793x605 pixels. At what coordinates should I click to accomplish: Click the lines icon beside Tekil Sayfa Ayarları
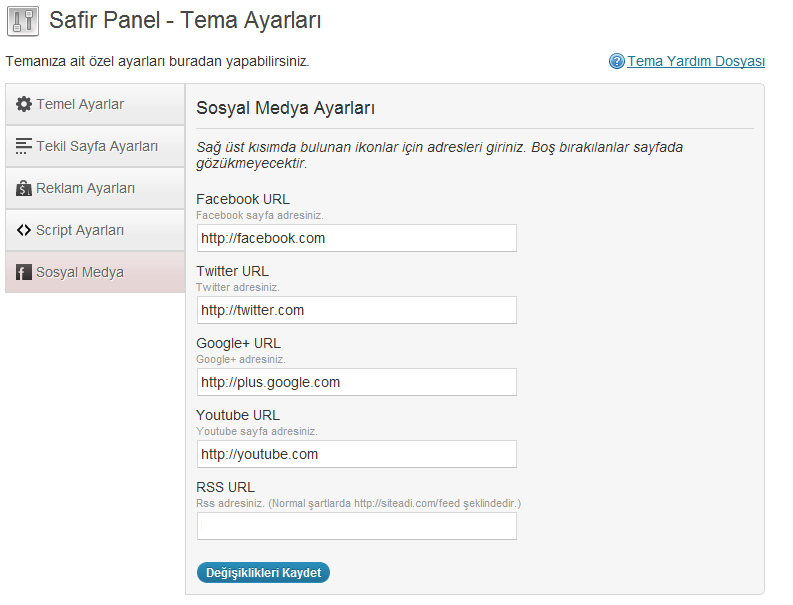click(x=23, y=146)
